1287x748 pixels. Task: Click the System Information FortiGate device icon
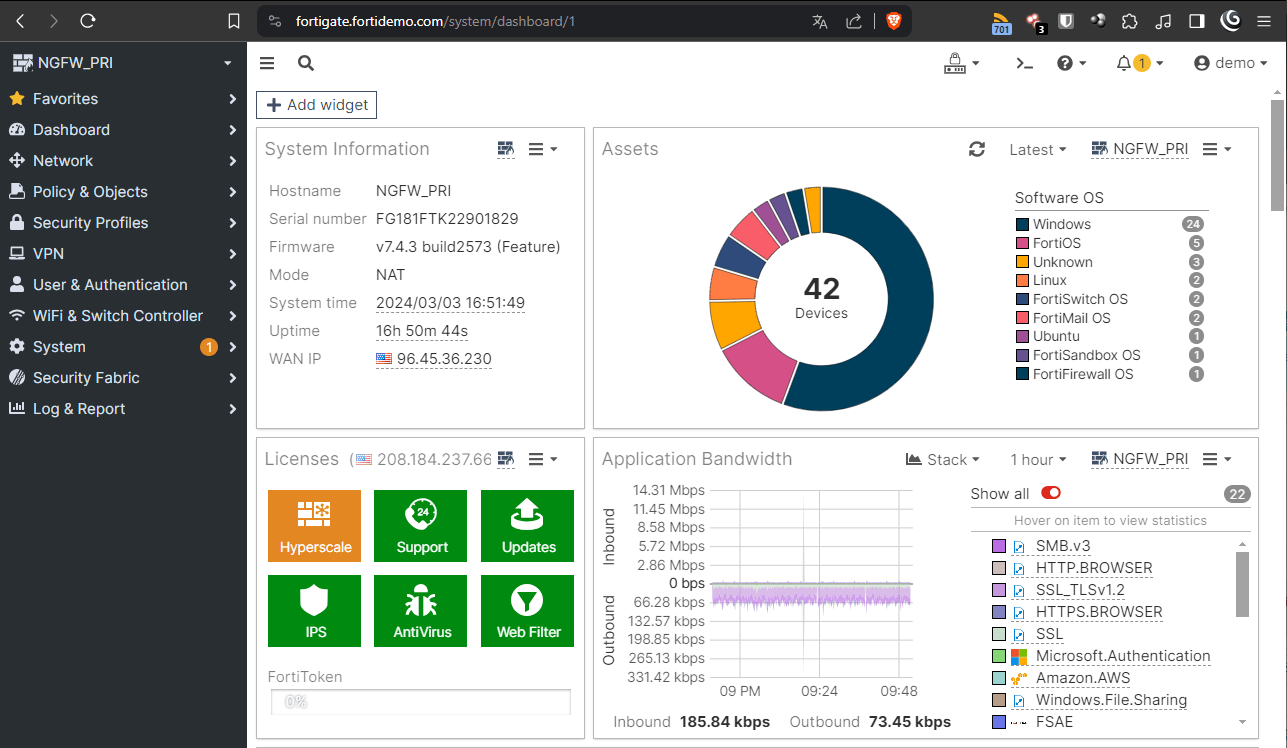506,149
